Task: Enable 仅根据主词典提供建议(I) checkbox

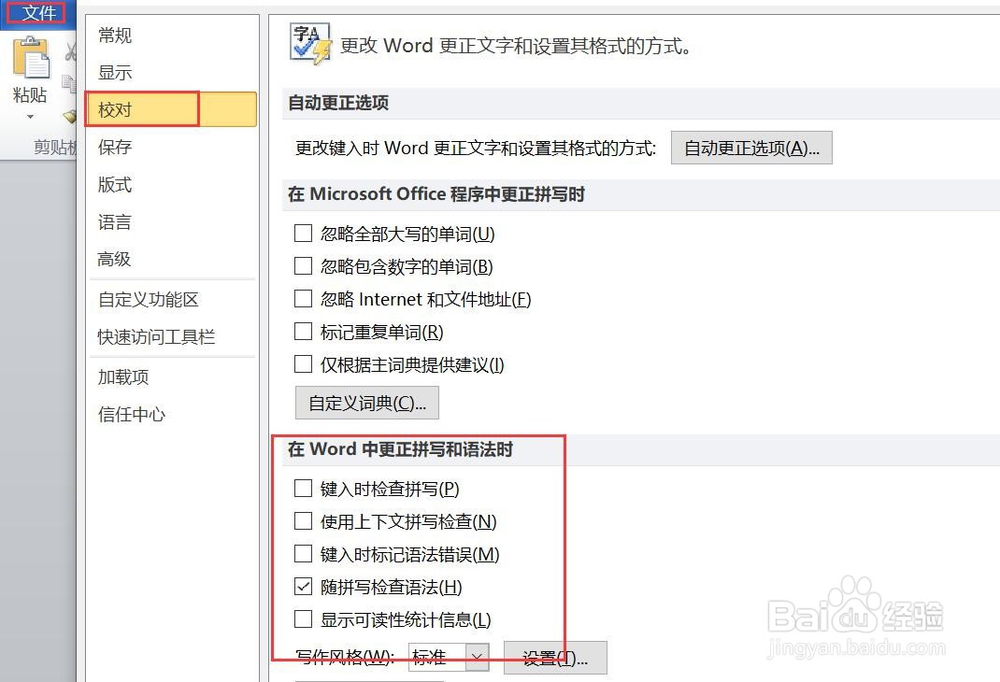Action: [303, 364]
